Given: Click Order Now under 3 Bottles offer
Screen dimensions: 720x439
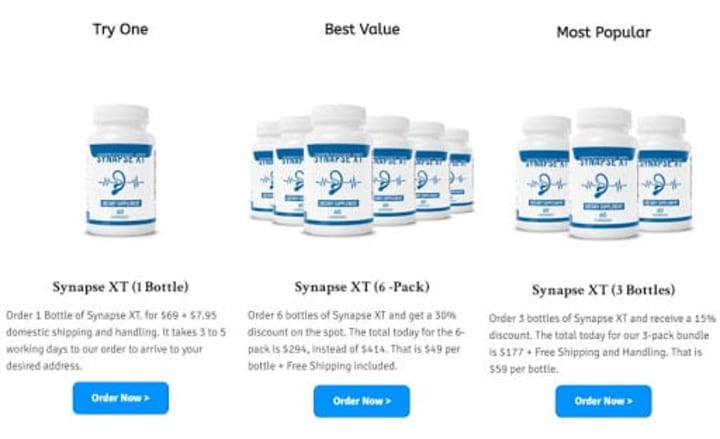Looking at the screenshot, I should (603, 401).
